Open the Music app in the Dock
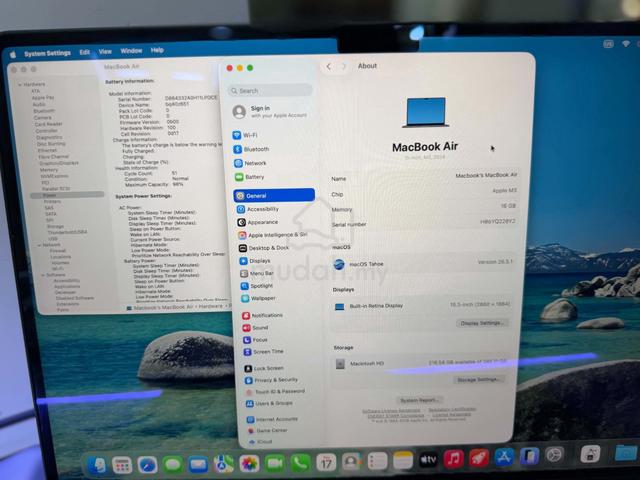Viewport: 640px width, 480px height. [x=453, y=458]
